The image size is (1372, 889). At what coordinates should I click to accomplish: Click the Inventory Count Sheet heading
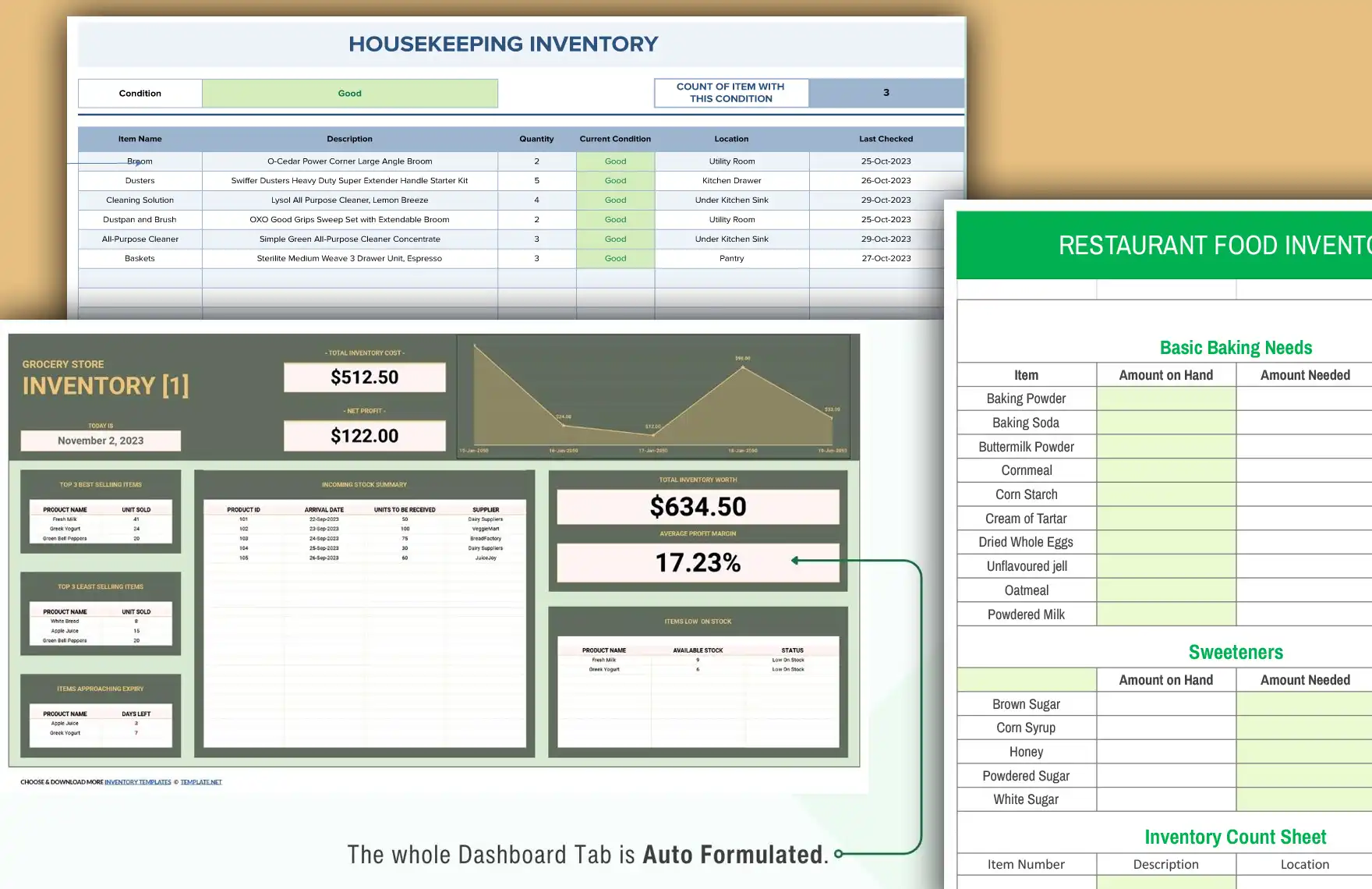[x=1235, y=836]
